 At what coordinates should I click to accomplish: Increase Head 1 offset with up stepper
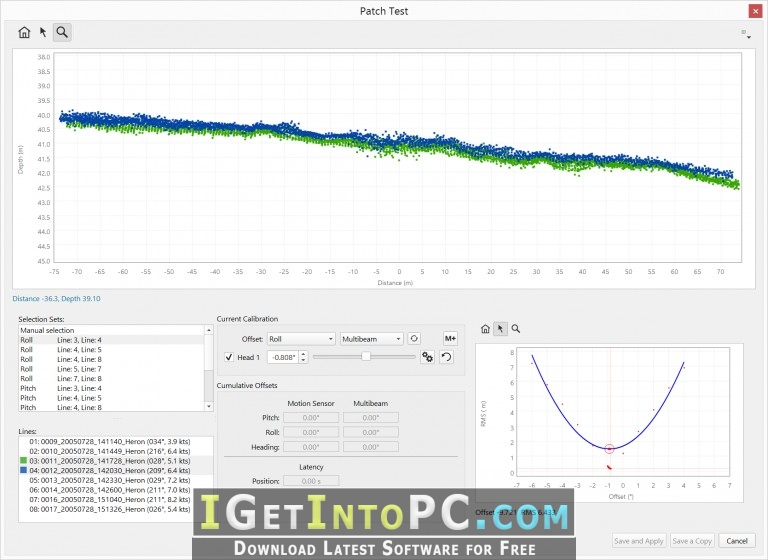[x=304, y=354]
